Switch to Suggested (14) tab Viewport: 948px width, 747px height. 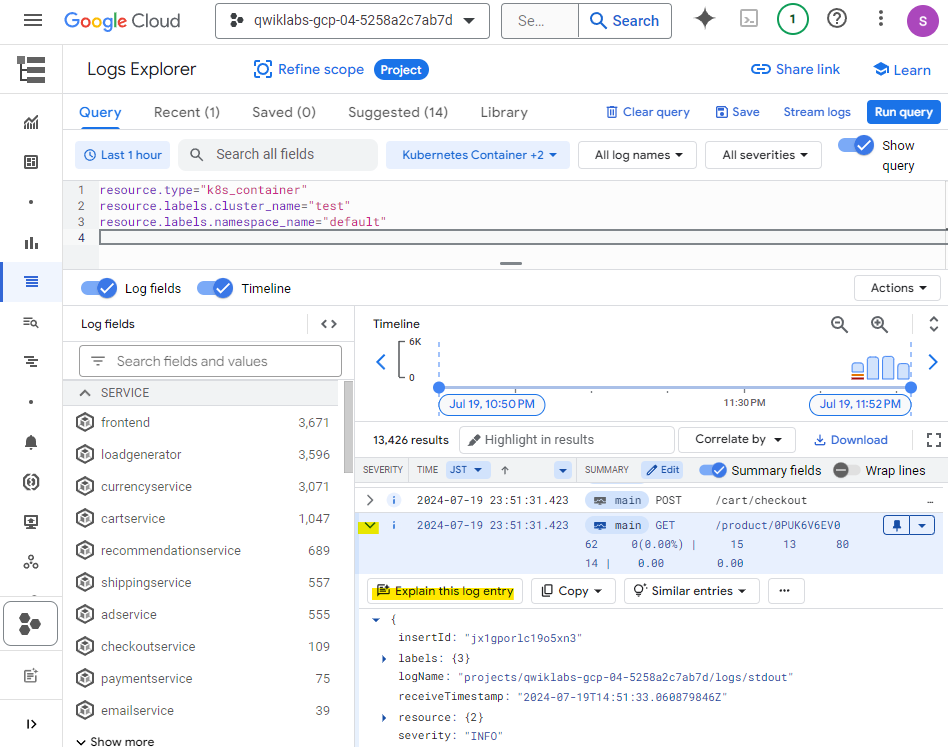coord(398,112)
